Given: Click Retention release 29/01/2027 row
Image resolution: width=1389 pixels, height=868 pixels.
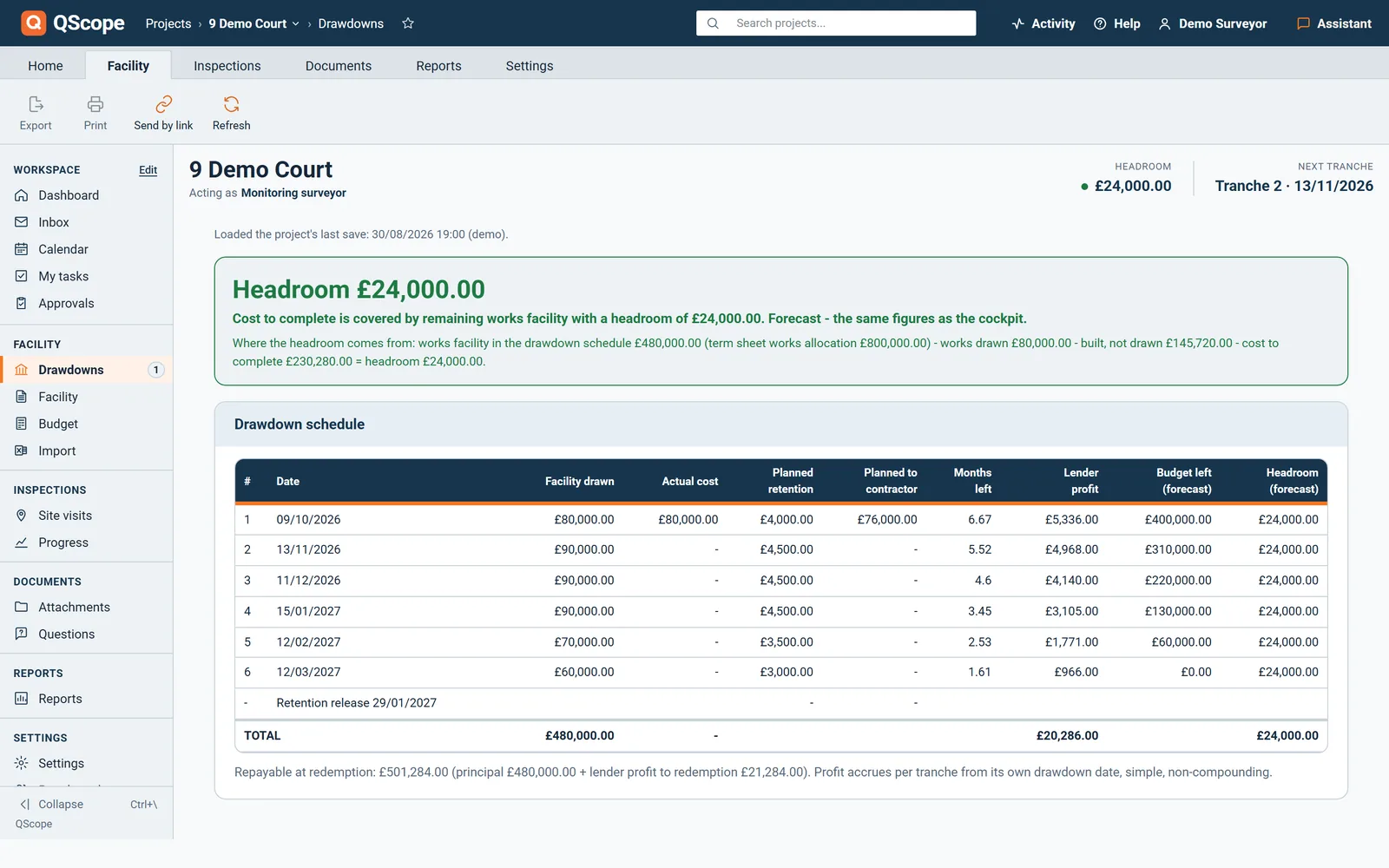Looking at the screenshot, I should tap(781, 703).
